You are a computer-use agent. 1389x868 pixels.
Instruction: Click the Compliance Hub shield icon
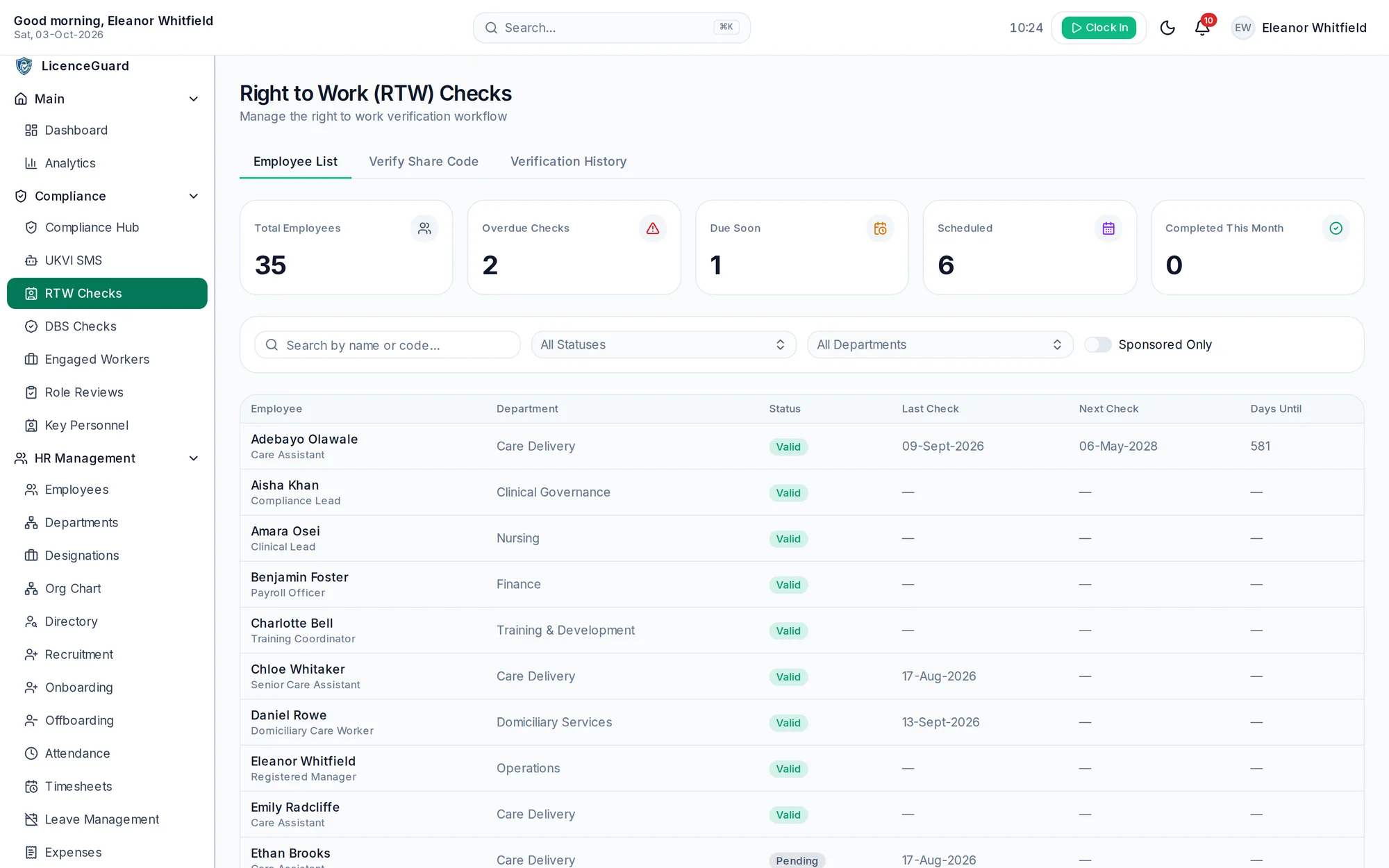[31, 228]
